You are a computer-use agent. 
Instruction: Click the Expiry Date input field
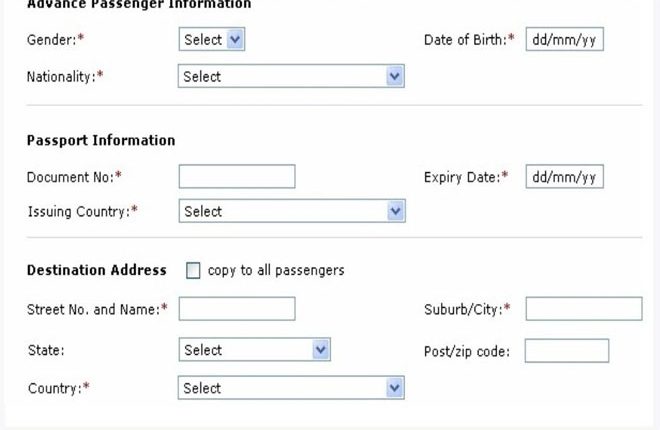(x=564, y=177)
